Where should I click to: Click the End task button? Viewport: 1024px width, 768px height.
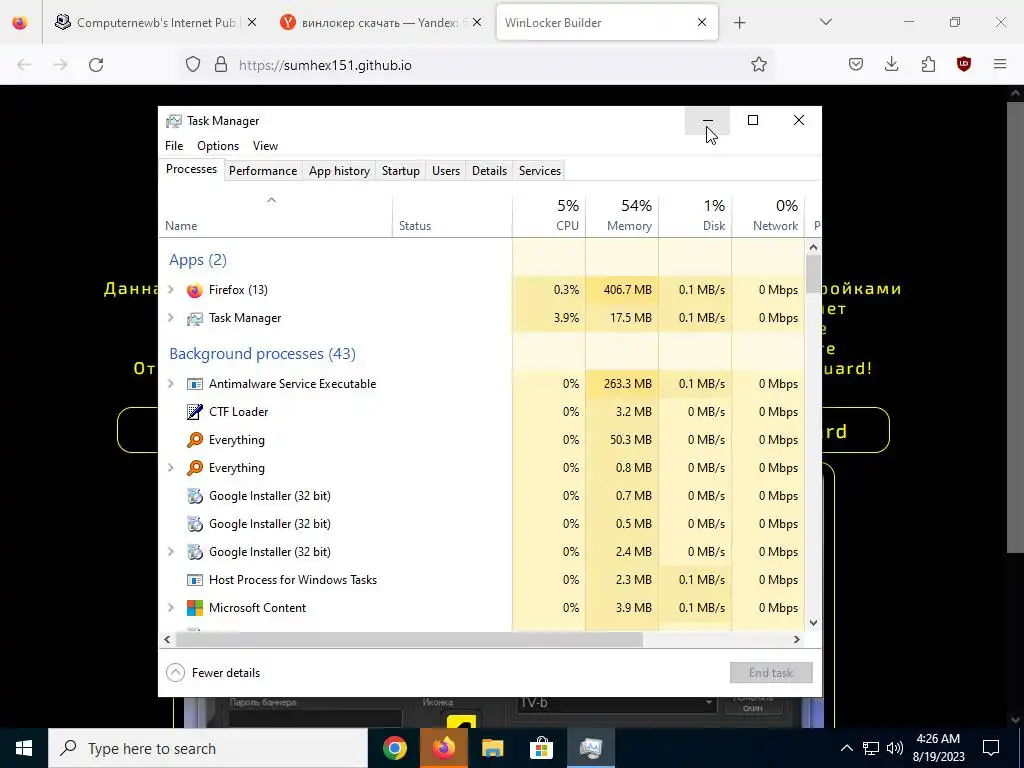[771, 673]
